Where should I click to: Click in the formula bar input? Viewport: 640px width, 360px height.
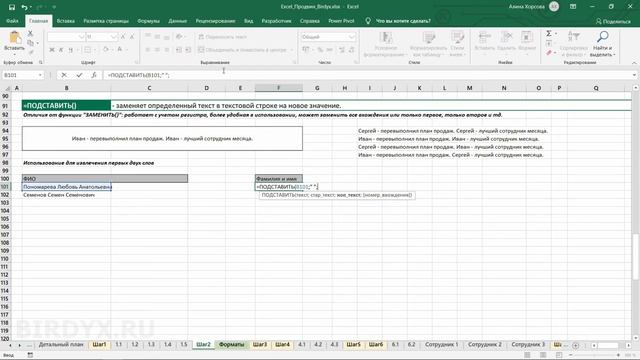point(367,75)
